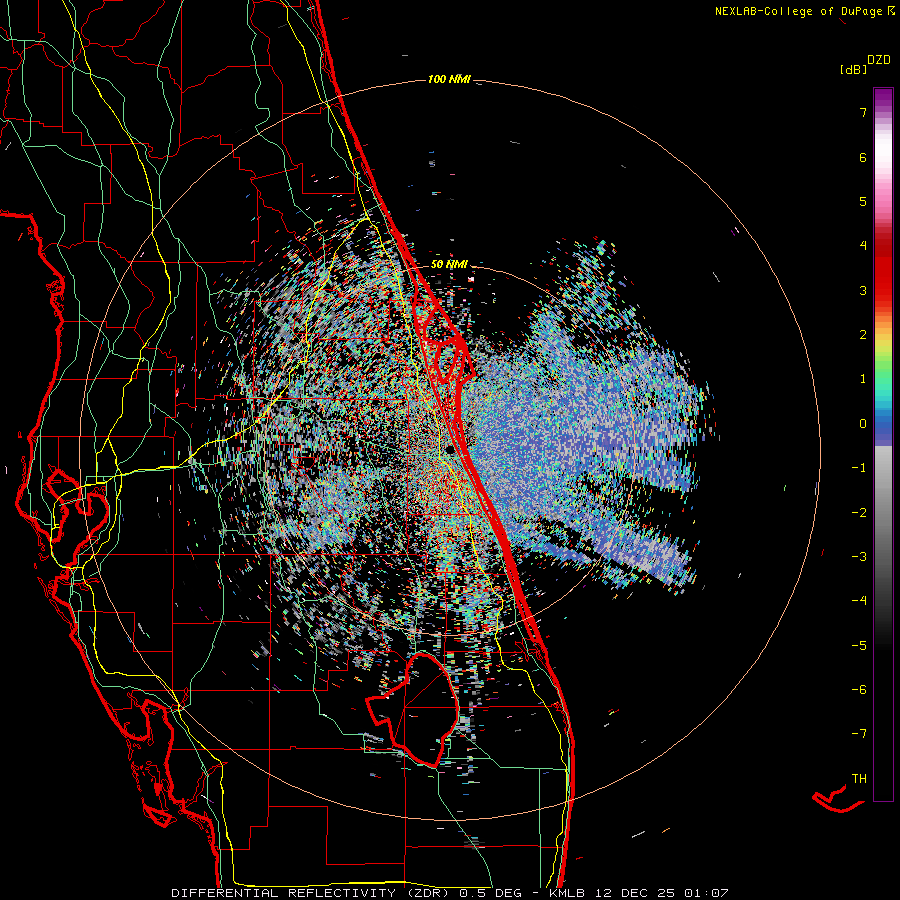Click the 3 dB legend tick label
This screenshot has width=900, height=900.
point(863,290)
